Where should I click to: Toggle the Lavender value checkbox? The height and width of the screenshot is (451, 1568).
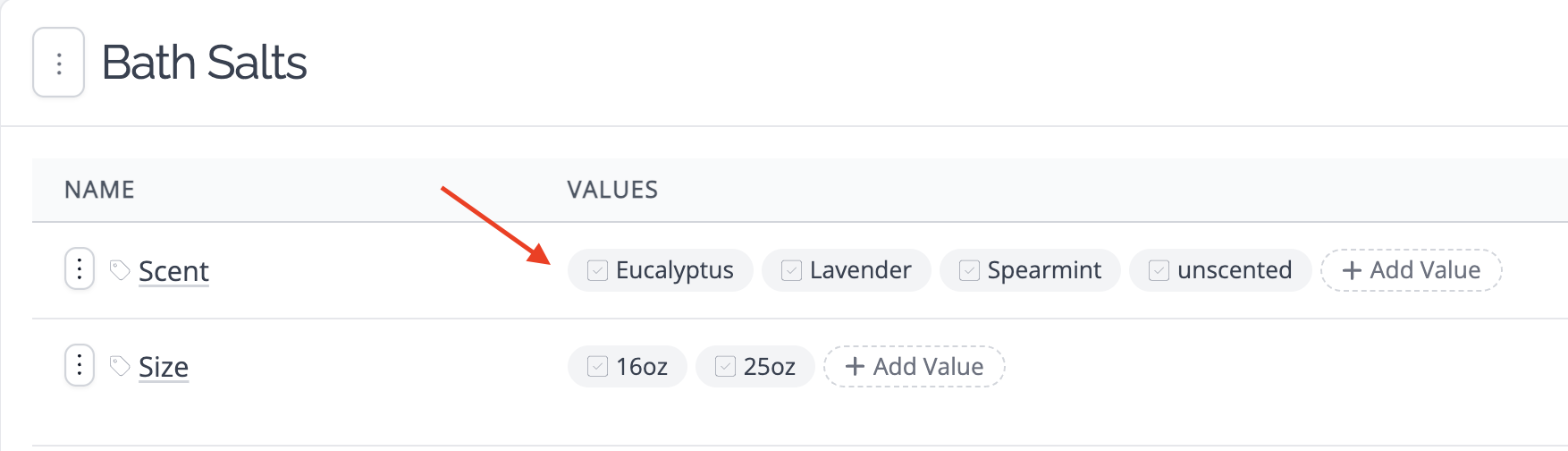[791, 270]
